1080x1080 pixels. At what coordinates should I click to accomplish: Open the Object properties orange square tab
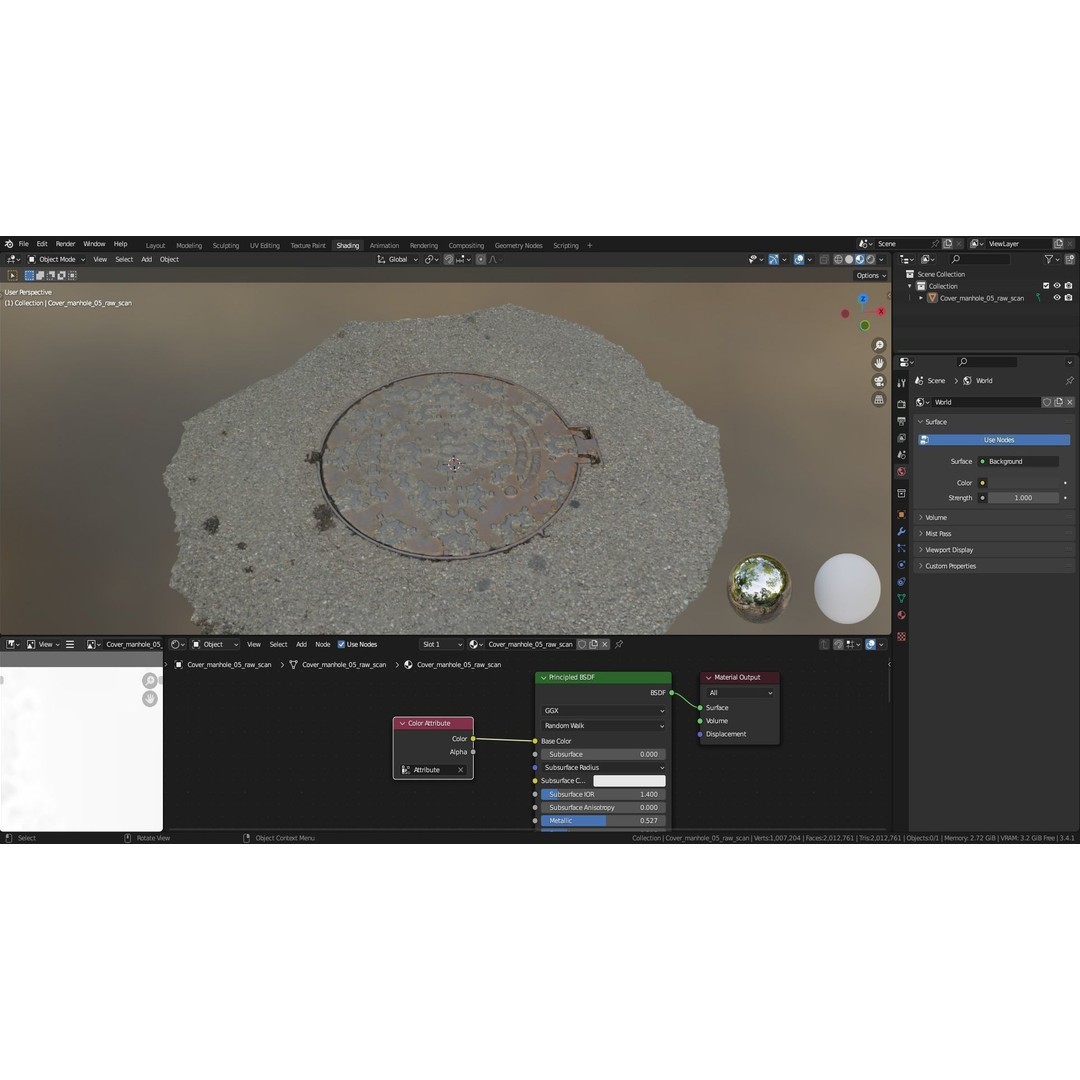(901, 515)
